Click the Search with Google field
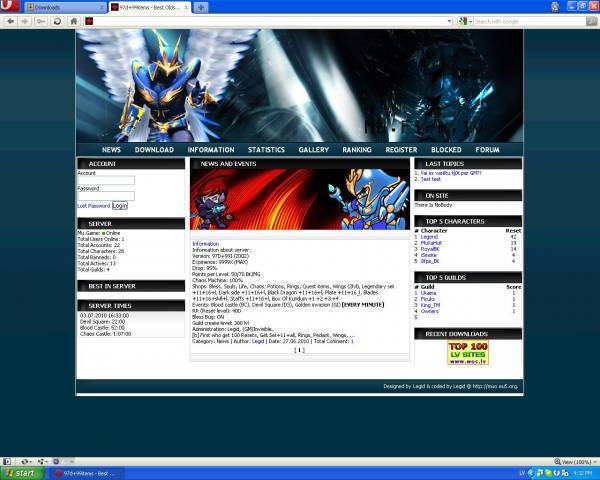This screenshot has width=600, height=480. (x=530, y=21)
